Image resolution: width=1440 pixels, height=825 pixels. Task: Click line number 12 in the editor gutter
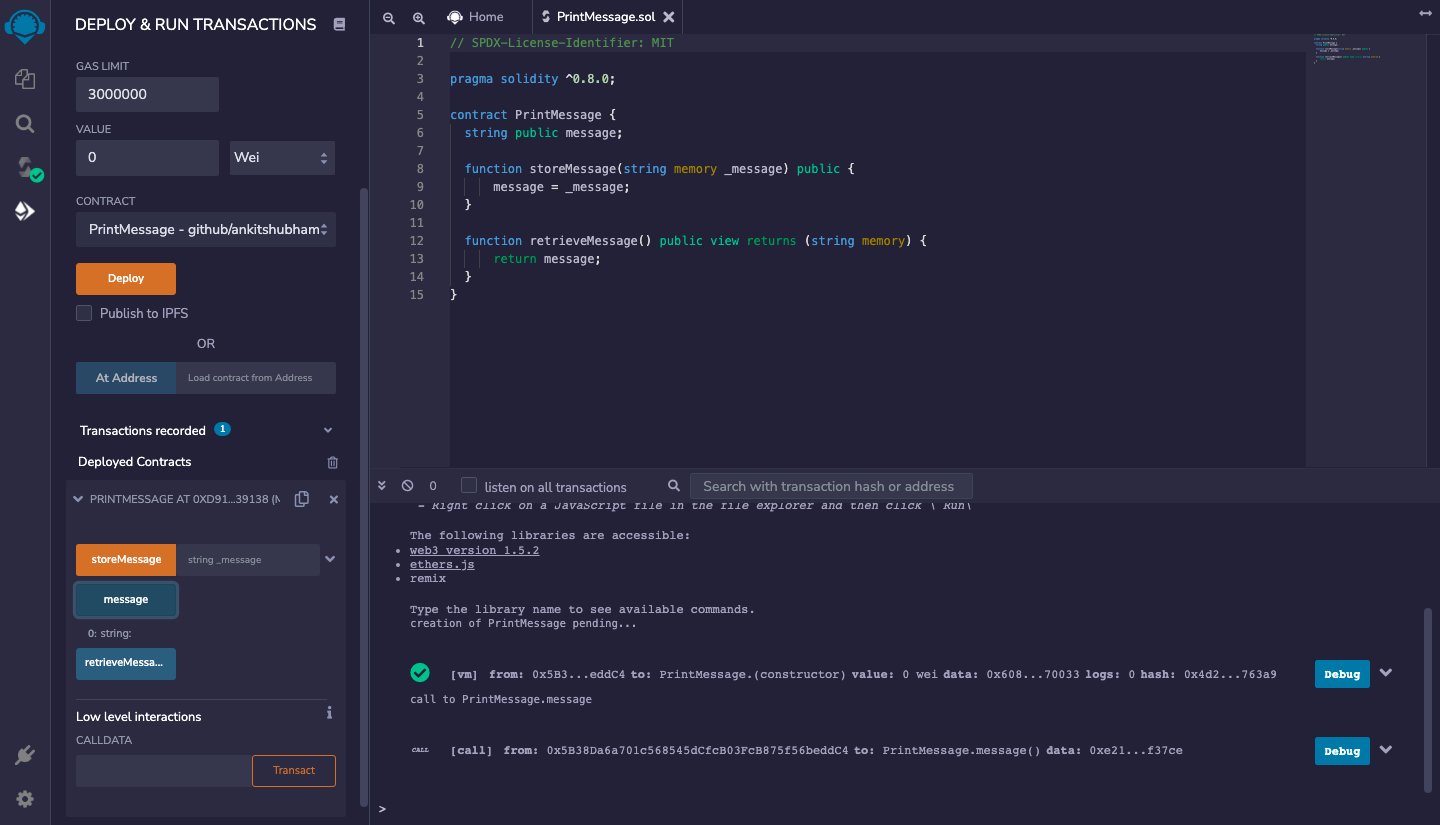(x=417, y=241)
